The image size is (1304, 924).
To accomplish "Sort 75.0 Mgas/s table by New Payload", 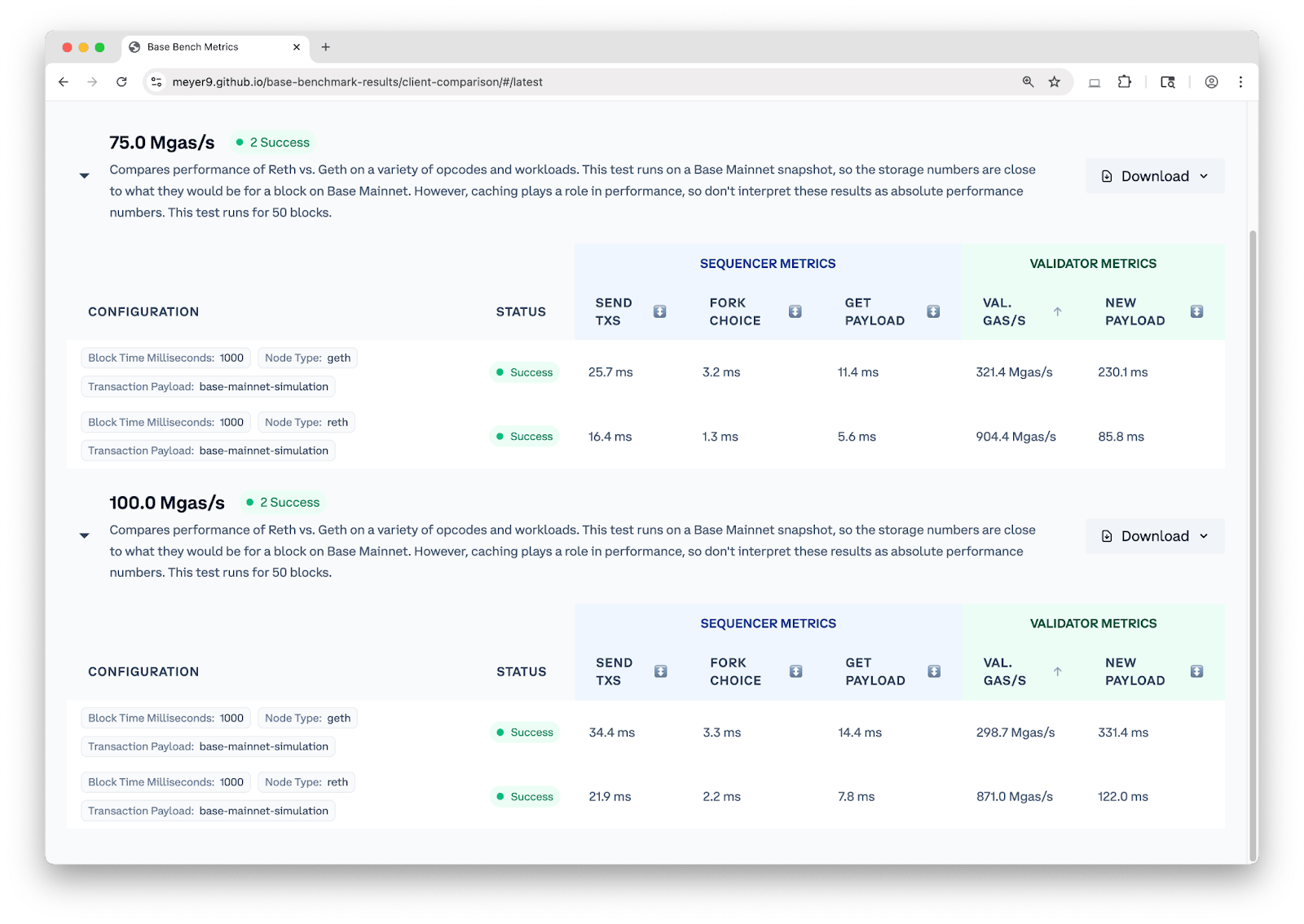I will pos(1196,311).
